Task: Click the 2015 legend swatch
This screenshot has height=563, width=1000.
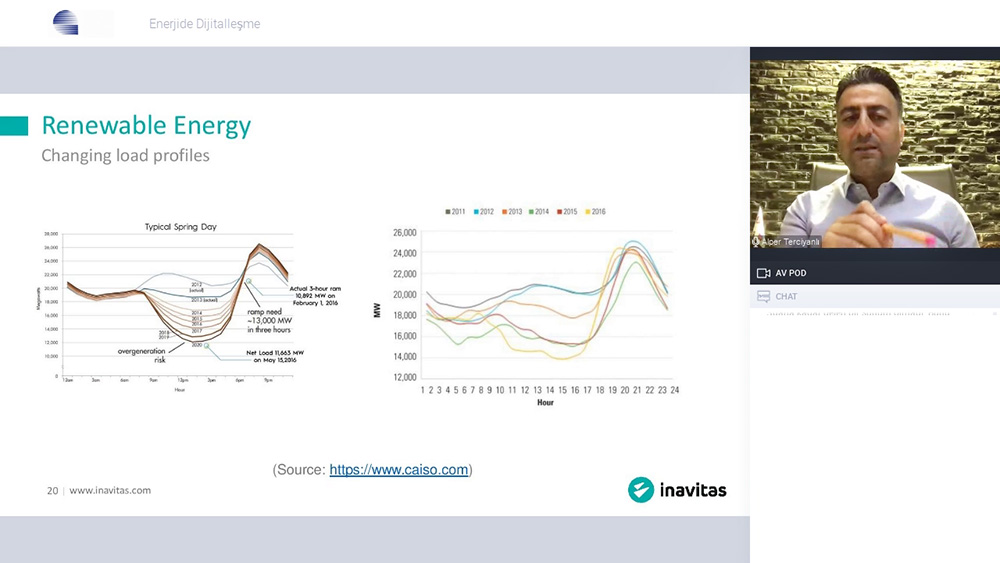Action: [559, 212]
